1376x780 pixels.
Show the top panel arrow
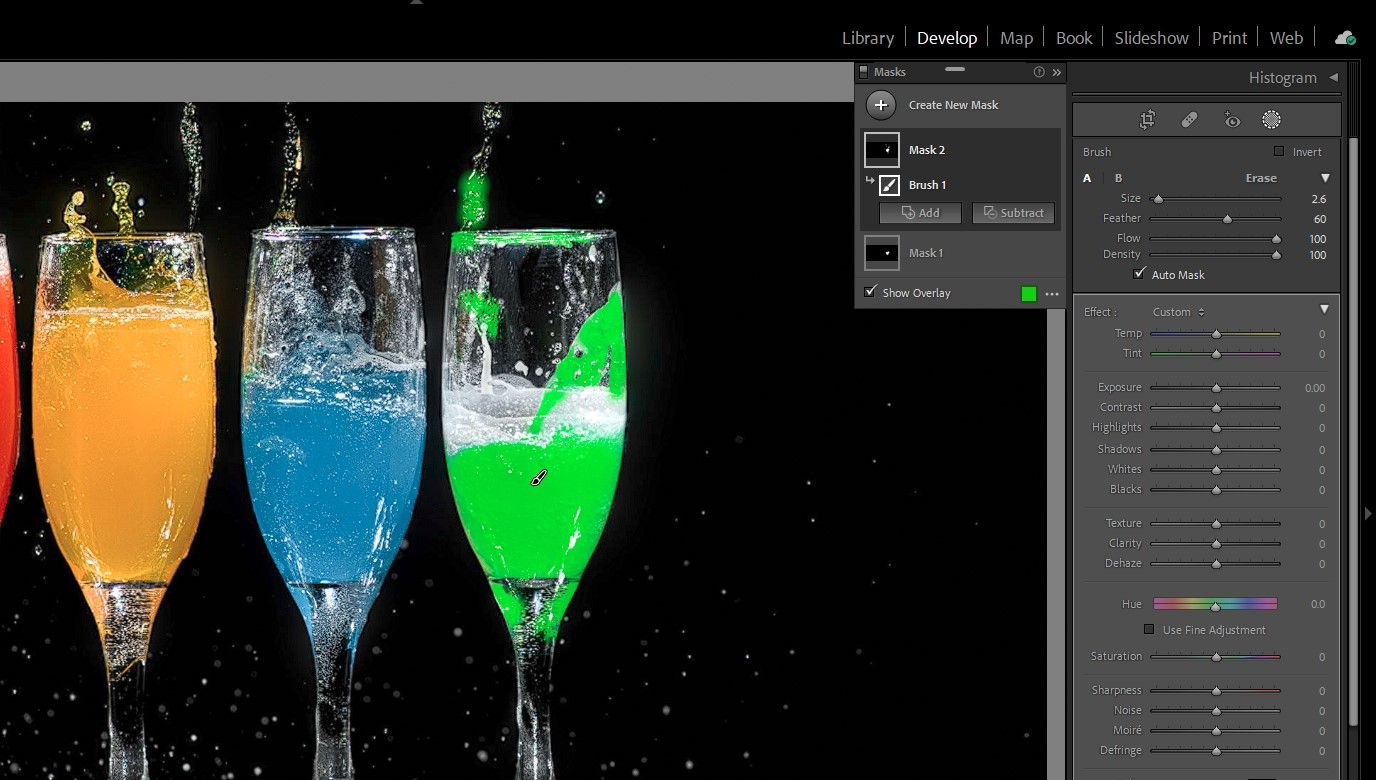coord(417,3)
